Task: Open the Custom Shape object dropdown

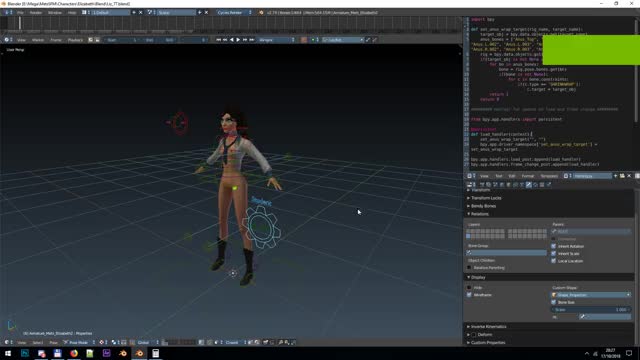Action: [591, 295]
